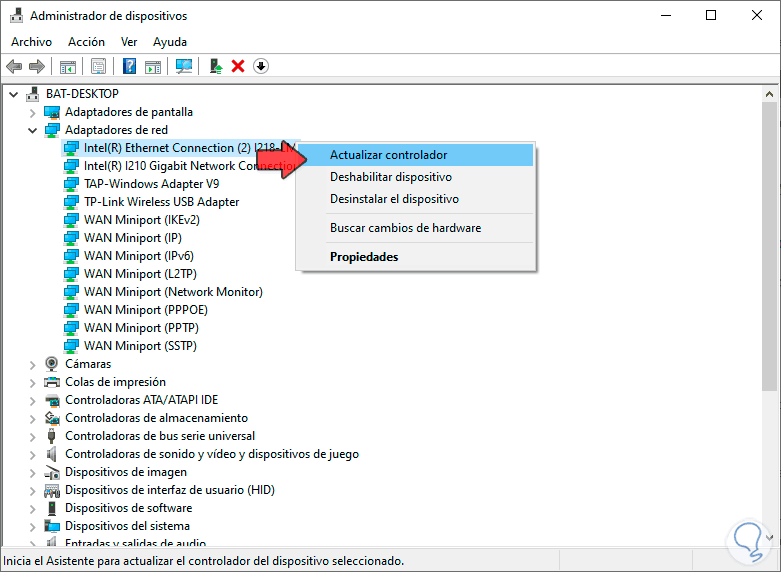Minimize the Administrador de dispositivos window
The image size is (781, 572).
pos(666,15)
